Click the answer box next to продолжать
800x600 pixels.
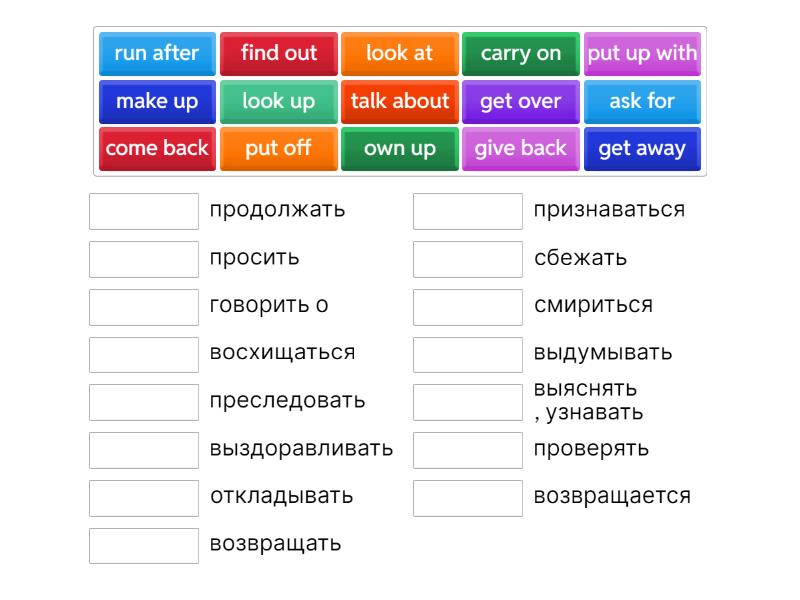143,210
